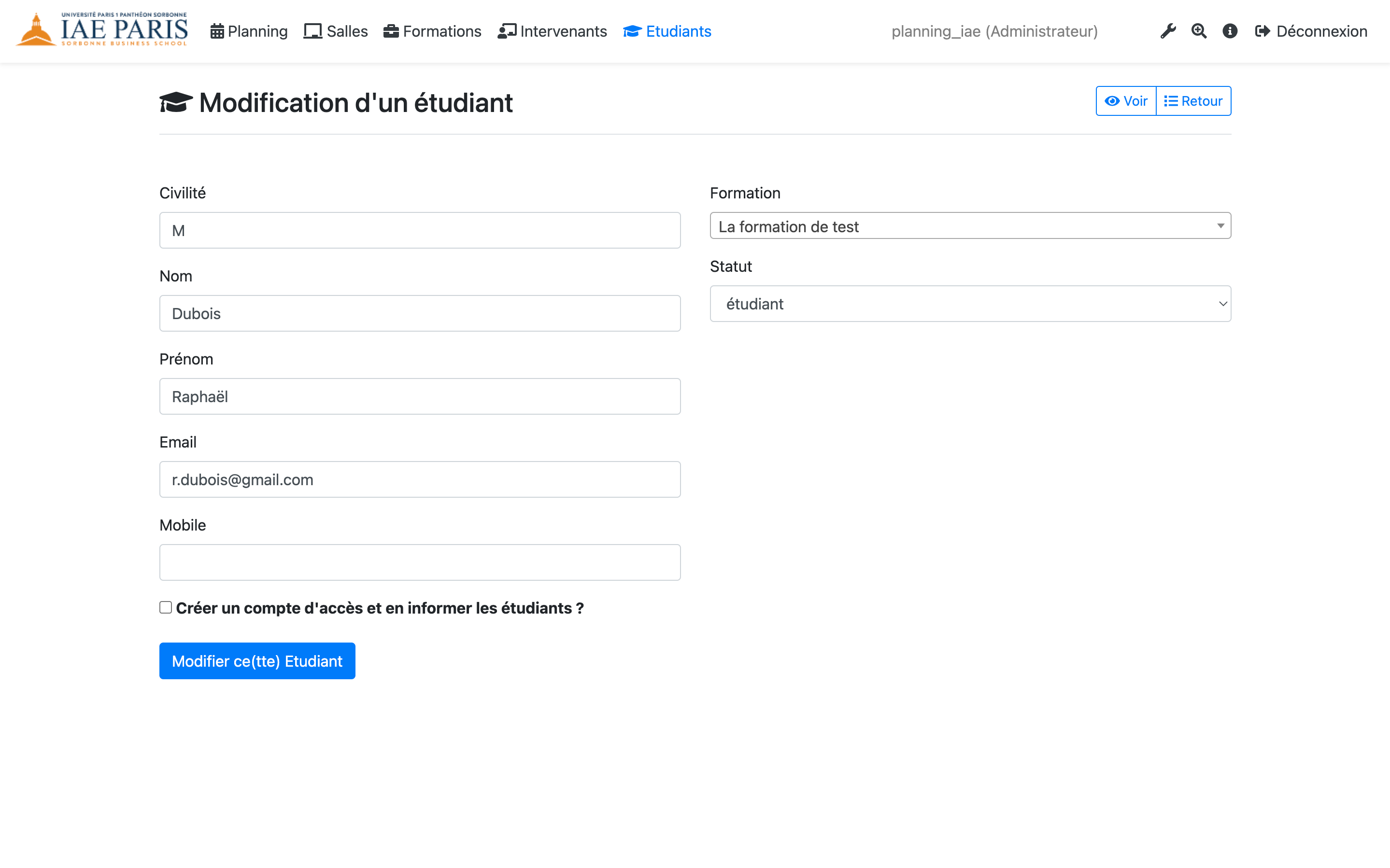The height and width of the screenshot is (868, 1390).
Task: Click the graduation cap title icon
Action: point(176,103)
